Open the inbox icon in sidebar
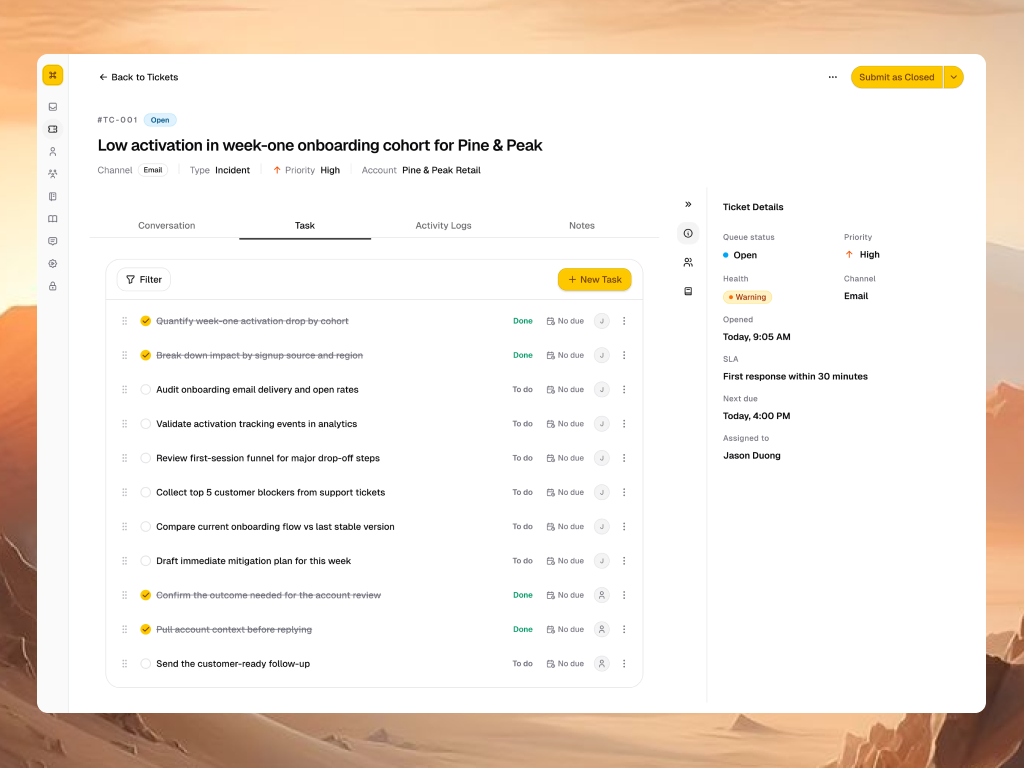The width and height of the screenshot is (1024, 768). (x=53, y=106)
